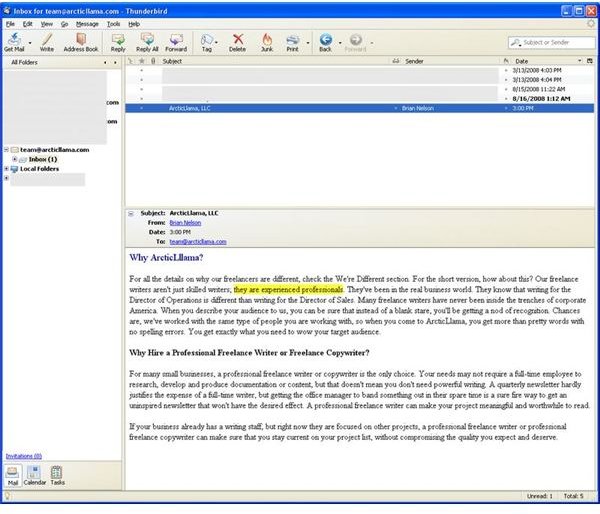This screenshot has height=514, width=600.
Task: Click the toolbar Forward message icon
Action: (176, 42)
